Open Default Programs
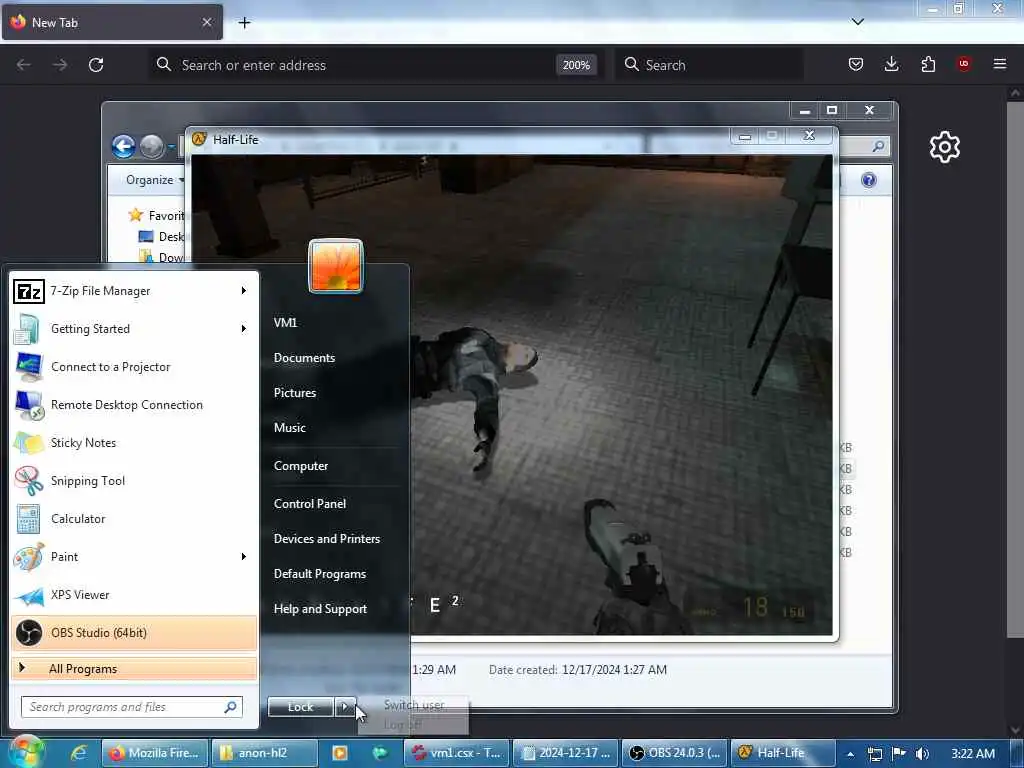The image size is (1024, 768). click(x=319, y=574)
